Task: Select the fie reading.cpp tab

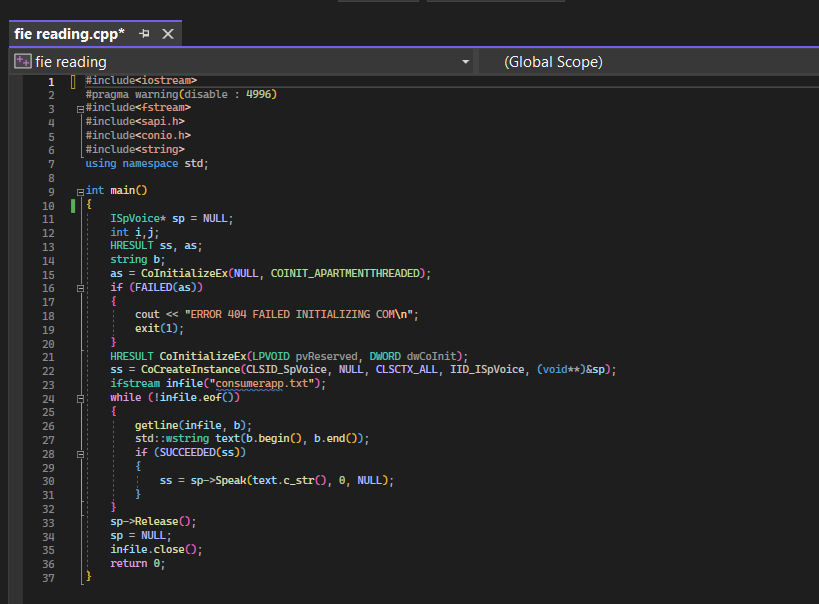Action: (x=70, y=33)
